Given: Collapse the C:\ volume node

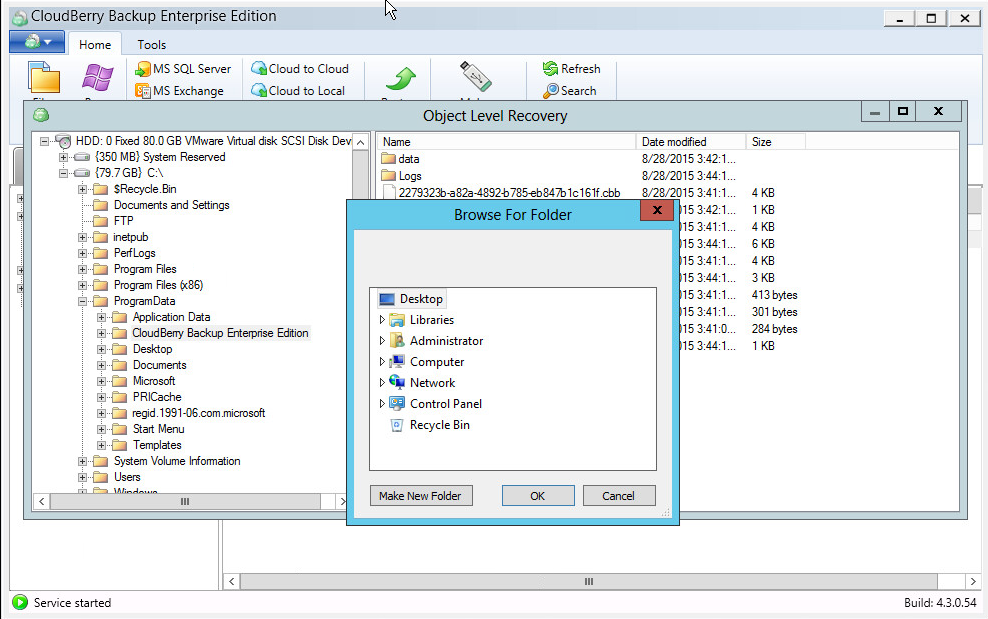Looking at the screenshot, I should pos(63,173).
